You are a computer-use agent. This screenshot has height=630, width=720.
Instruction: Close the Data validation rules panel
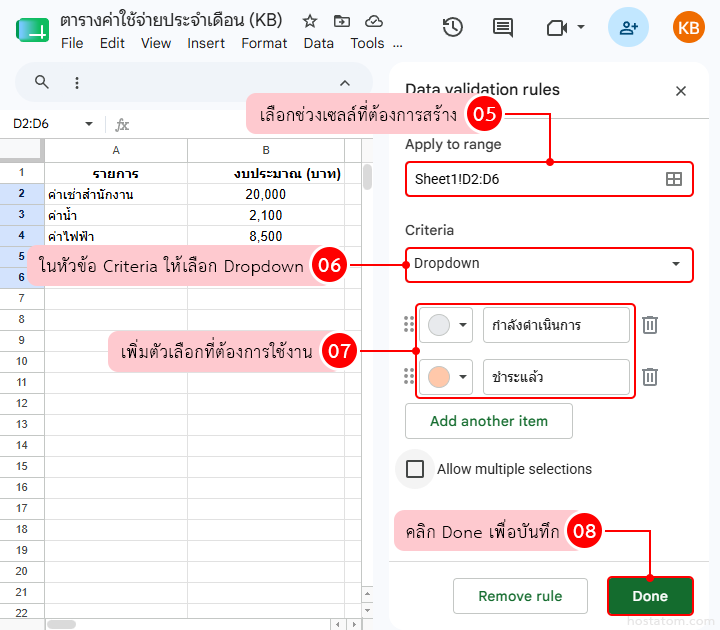pos(681,91)
